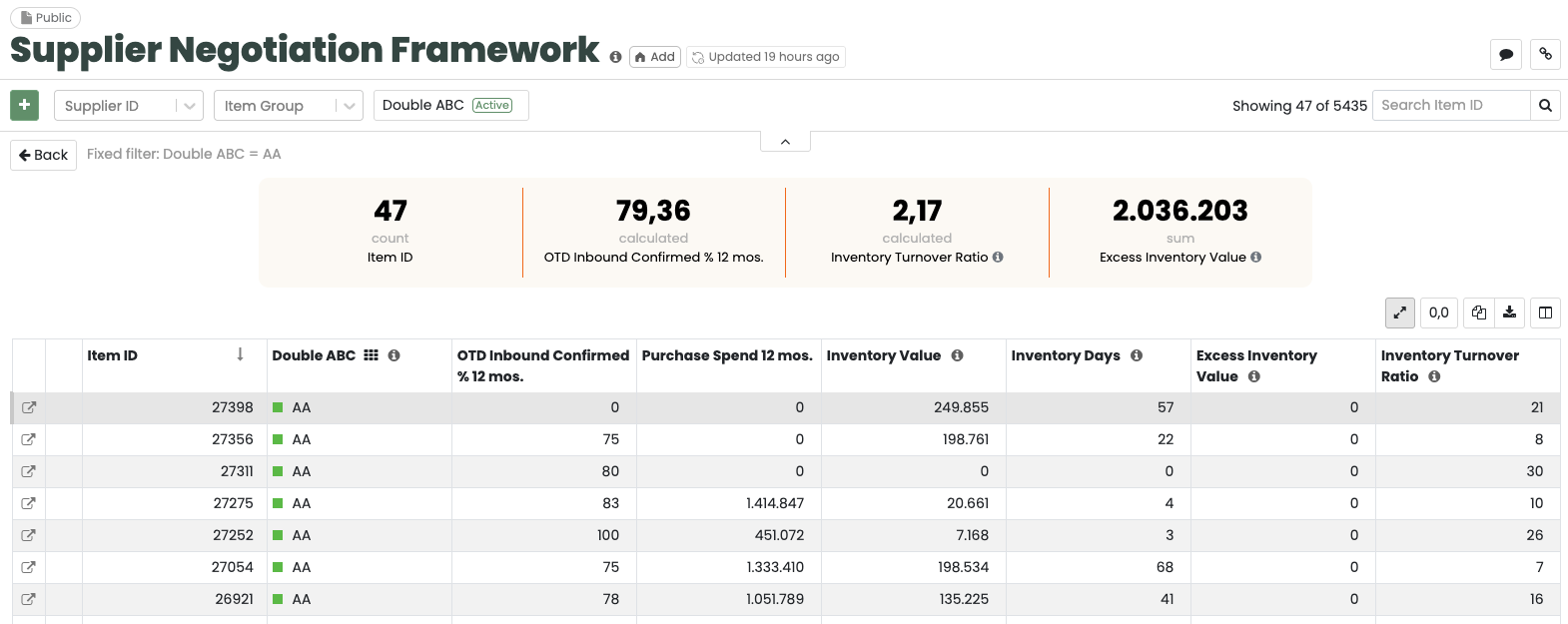The height and width of the screenshot is (624, 1568).
Task: Open the comments speech bubble icon
Action: click(x=1506, y=55)
